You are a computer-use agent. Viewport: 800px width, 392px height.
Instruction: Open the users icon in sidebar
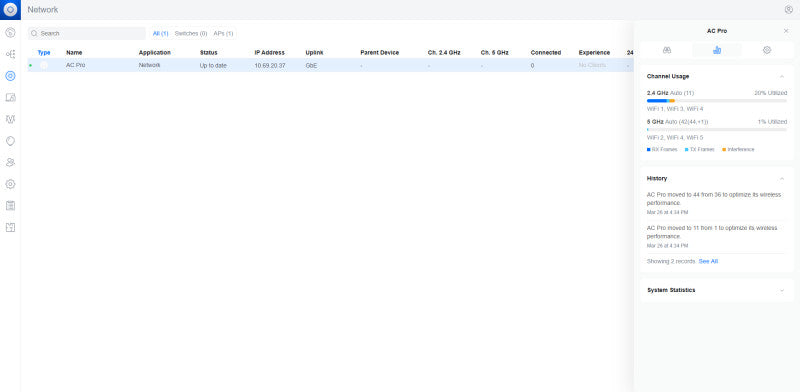10,162
